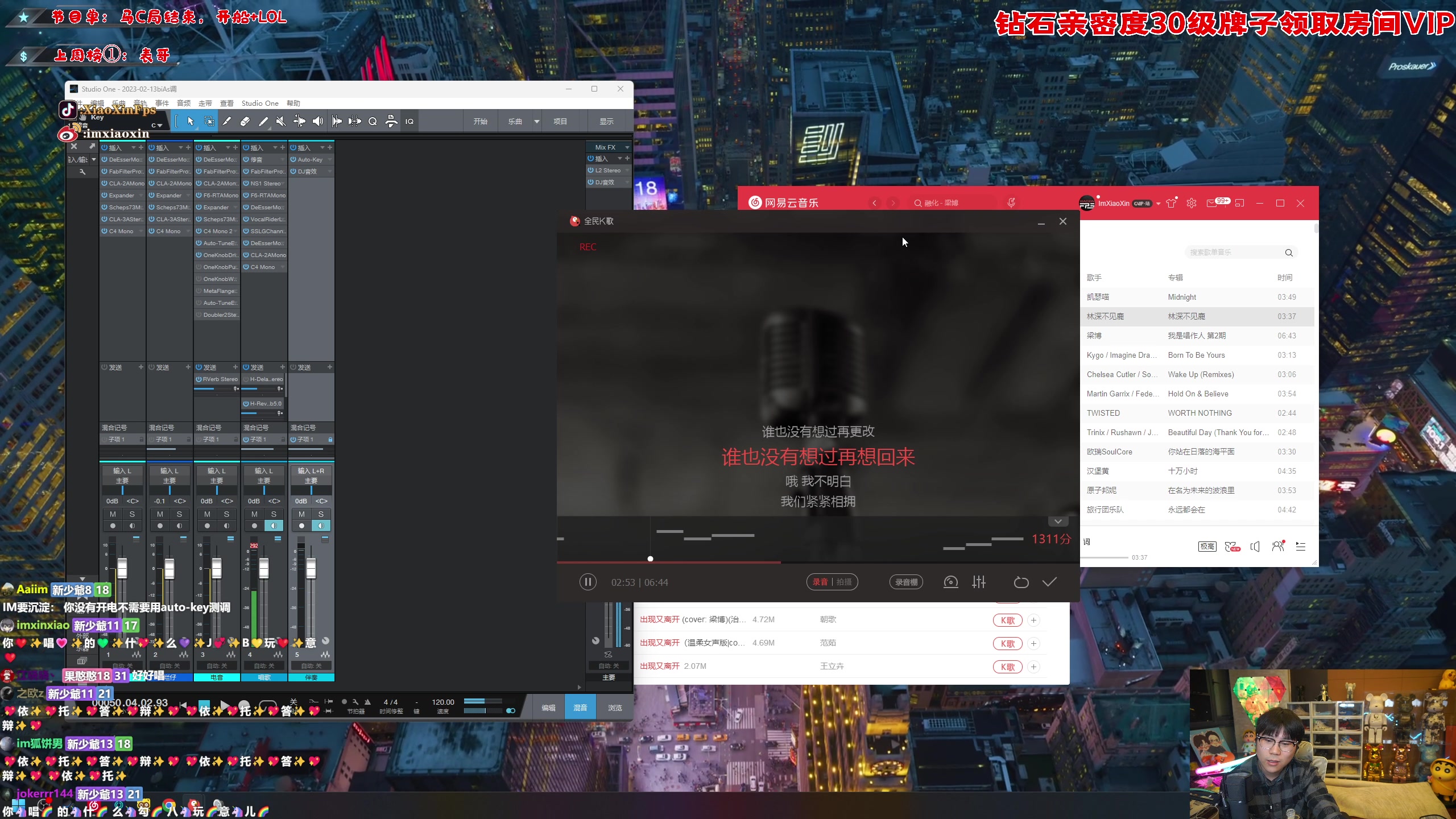Select the Eraser tool
1456x819 pixels.
pos(245,121)
